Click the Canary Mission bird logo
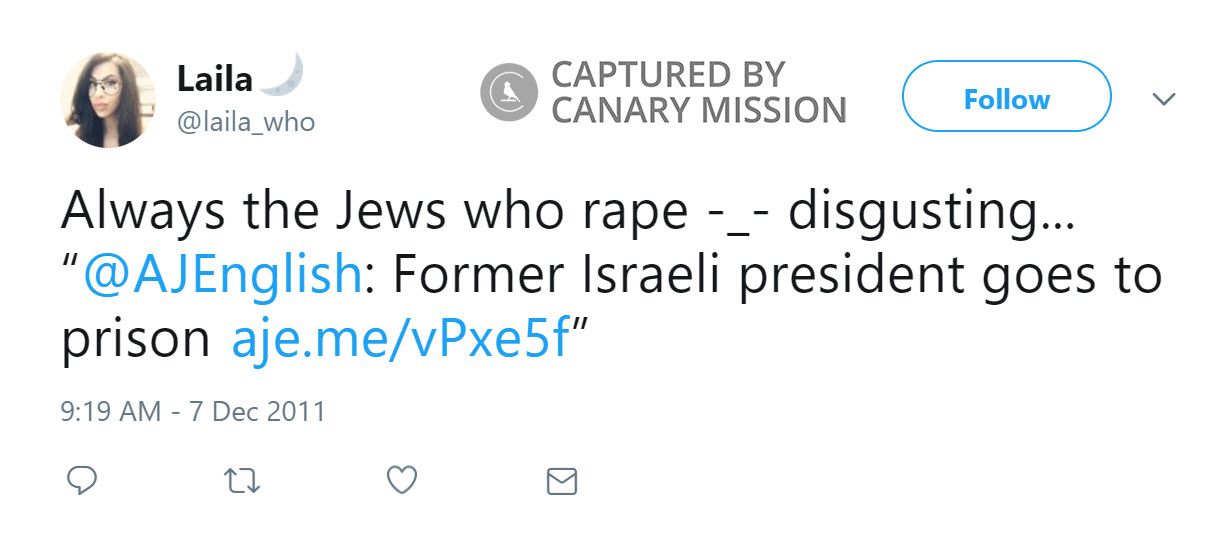This screenshot has width=1222, height=538. coord(509,92)
